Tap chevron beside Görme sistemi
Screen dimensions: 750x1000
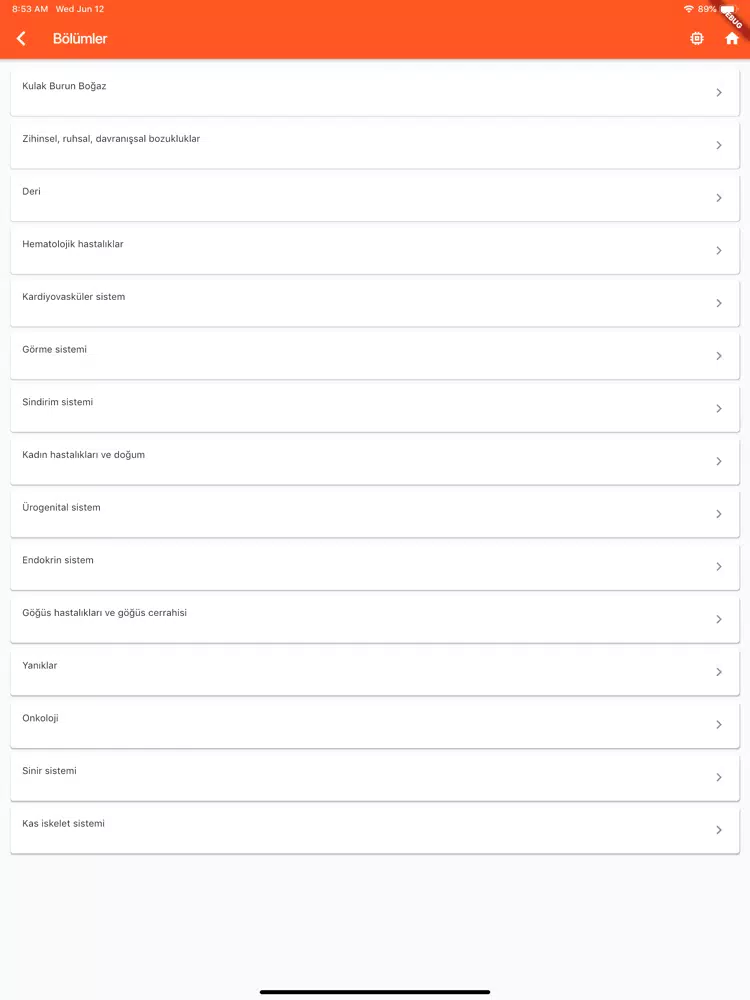(x=719, y=356)
